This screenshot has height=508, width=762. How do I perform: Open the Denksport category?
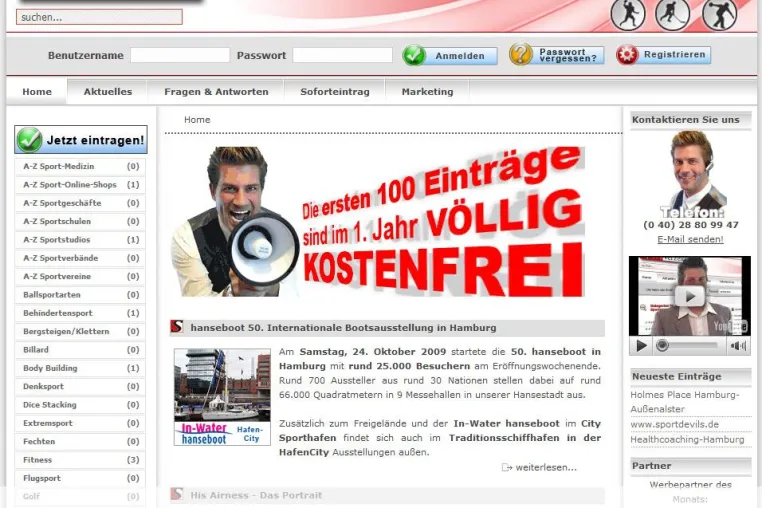tap(80, 386)
